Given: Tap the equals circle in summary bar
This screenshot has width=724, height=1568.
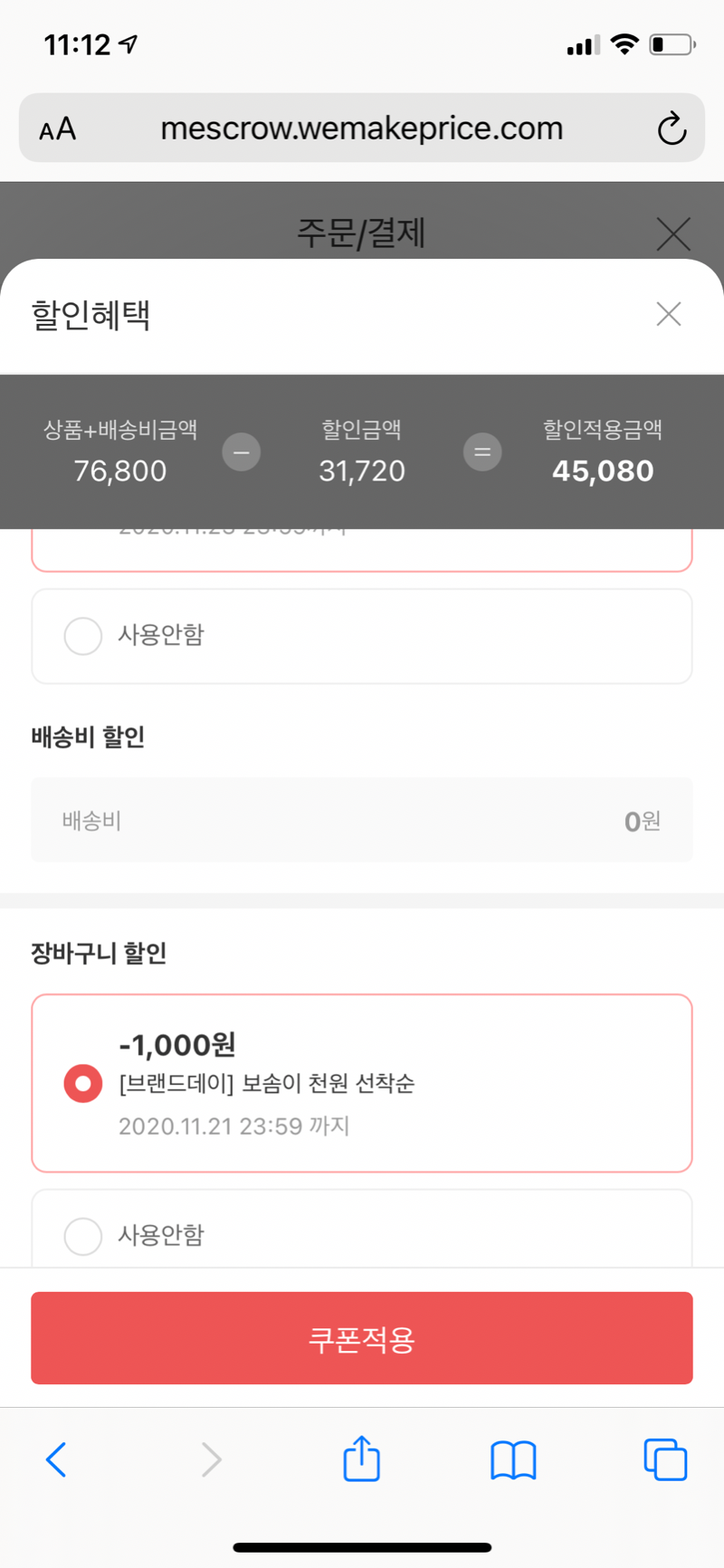Looking at the screenshot, I should tap(482, 451).
